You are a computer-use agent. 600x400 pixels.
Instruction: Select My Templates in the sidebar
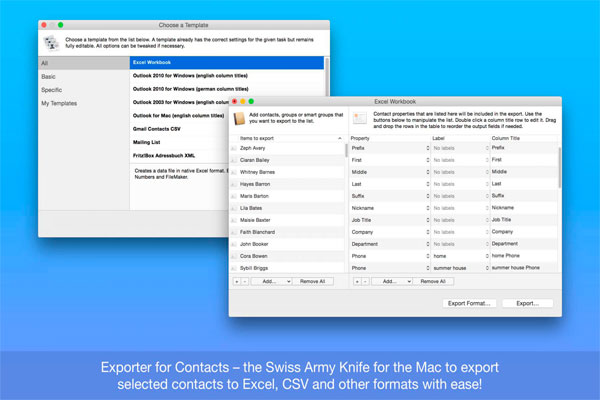pos(58,103)
